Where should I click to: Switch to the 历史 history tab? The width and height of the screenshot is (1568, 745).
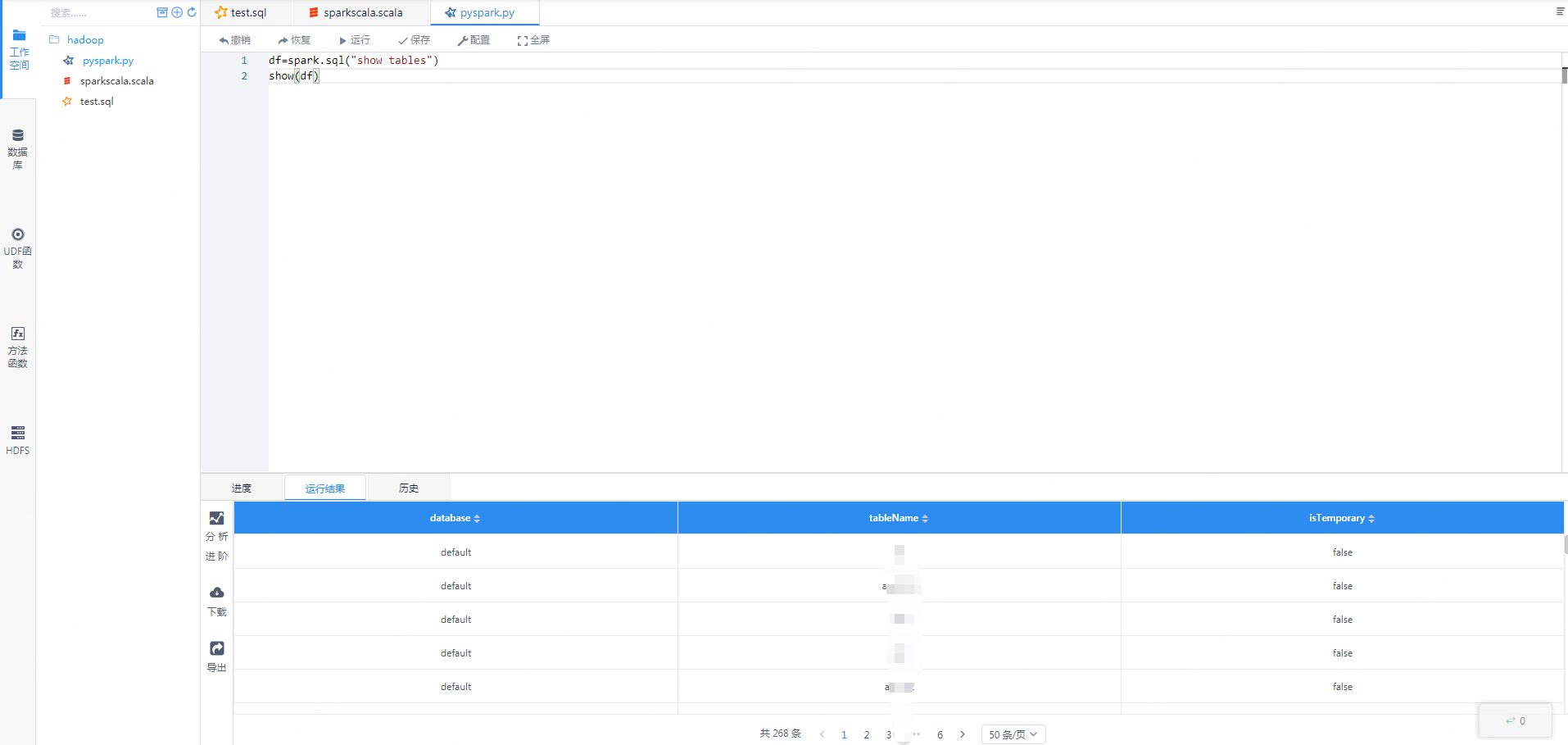[x=408, y=488]
